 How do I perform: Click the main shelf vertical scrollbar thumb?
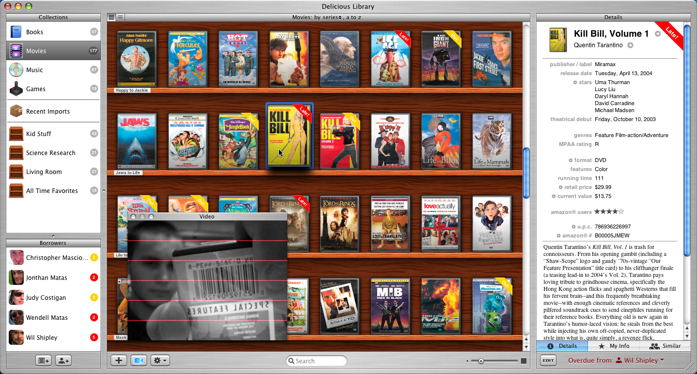coord(526,173)
